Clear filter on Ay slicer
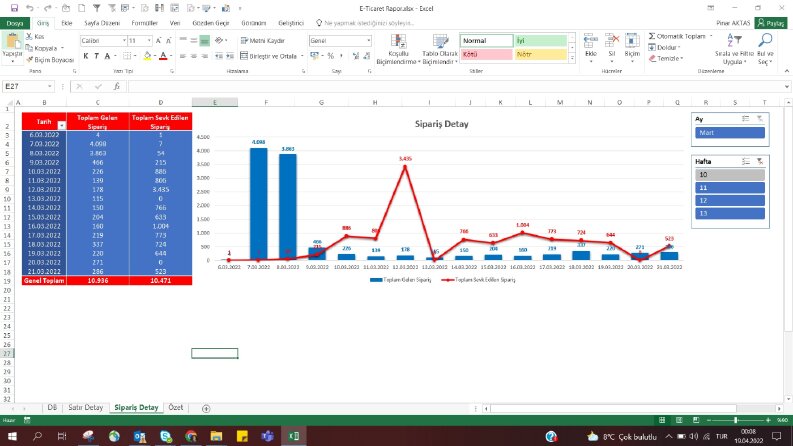 point(760,119)
